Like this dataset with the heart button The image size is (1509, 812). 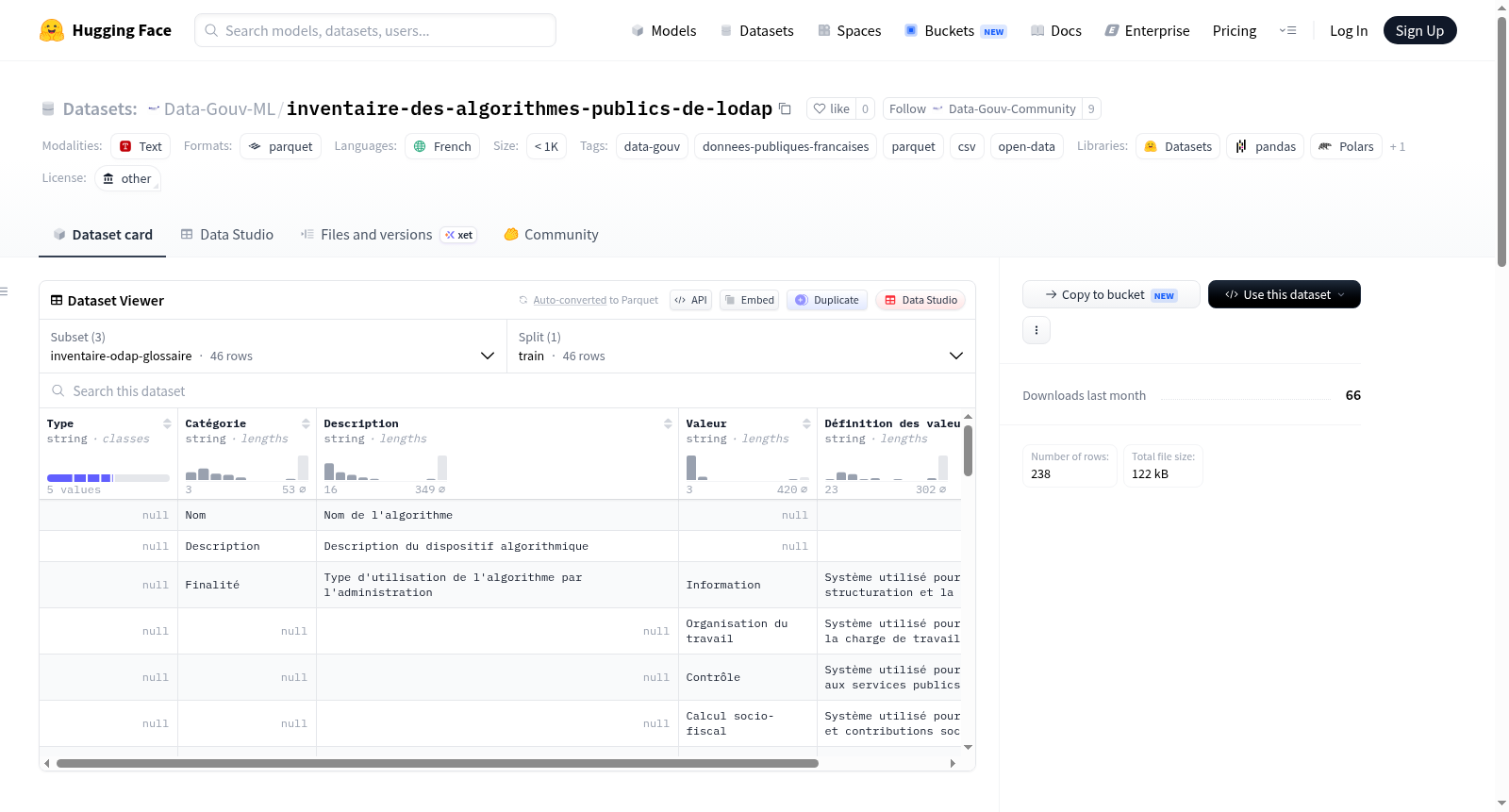click(832, 108)
